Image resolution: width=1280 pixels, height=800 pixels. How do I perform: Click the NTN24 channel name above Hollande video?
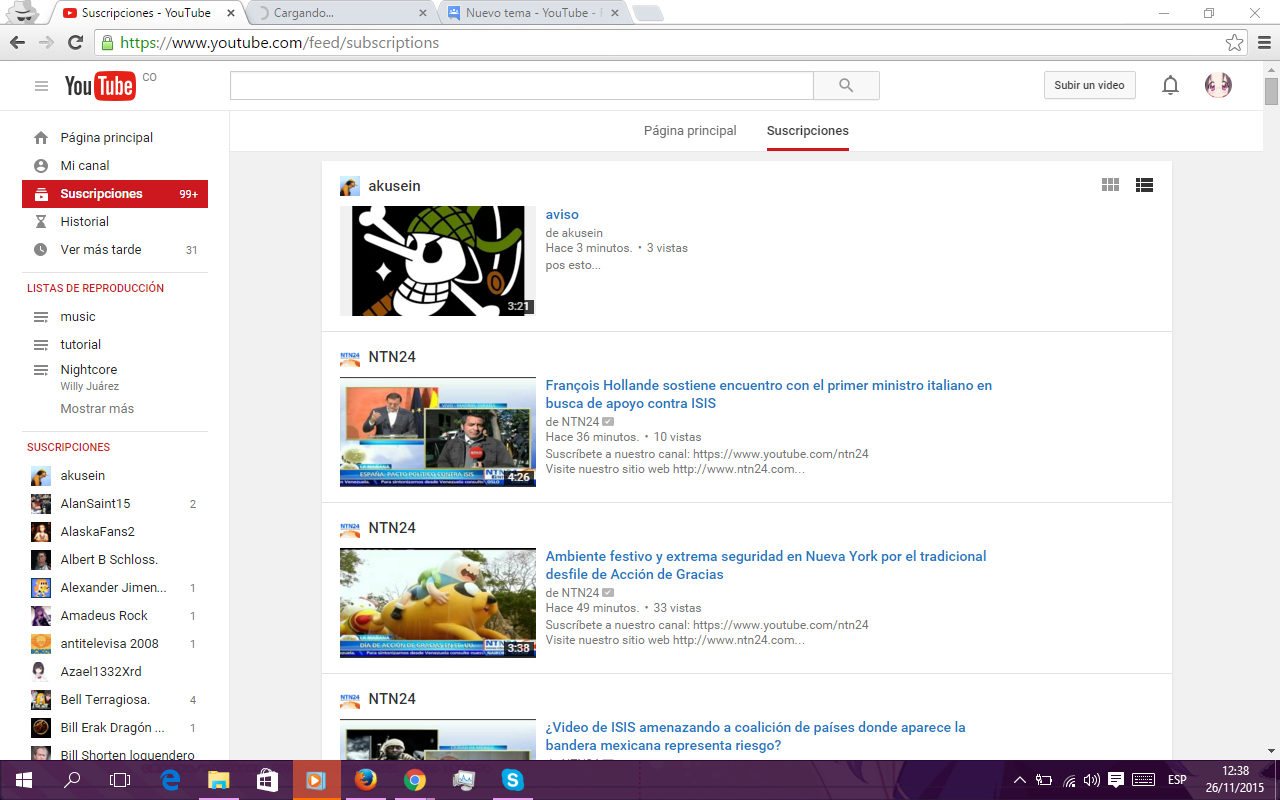(x=392, y=357)
